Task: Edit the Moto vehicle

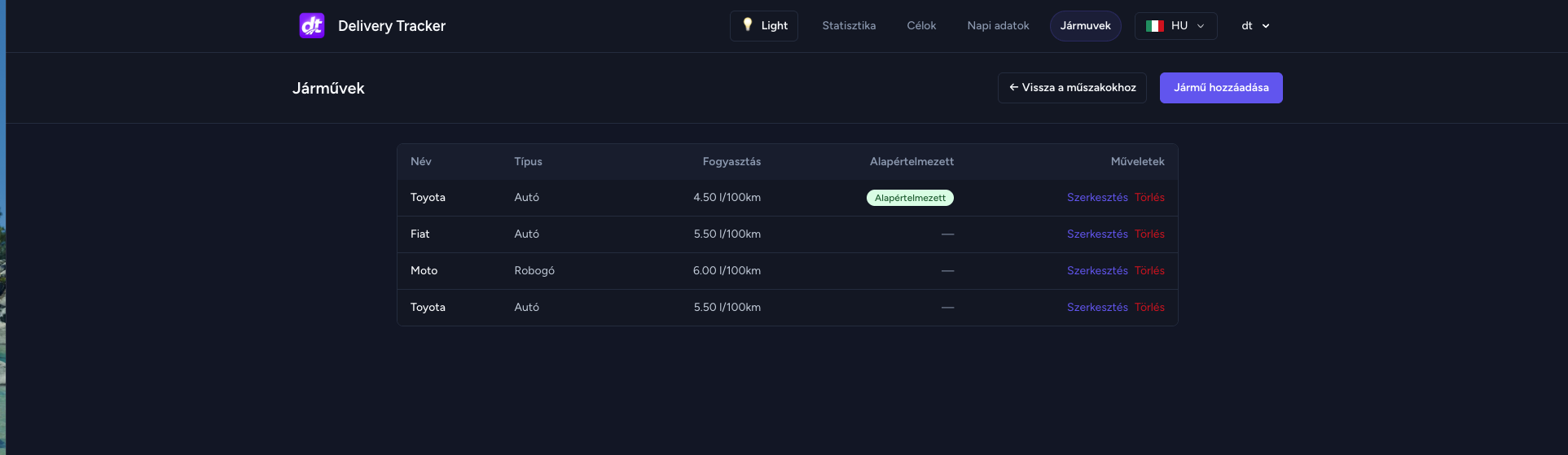Action: 1097,271
